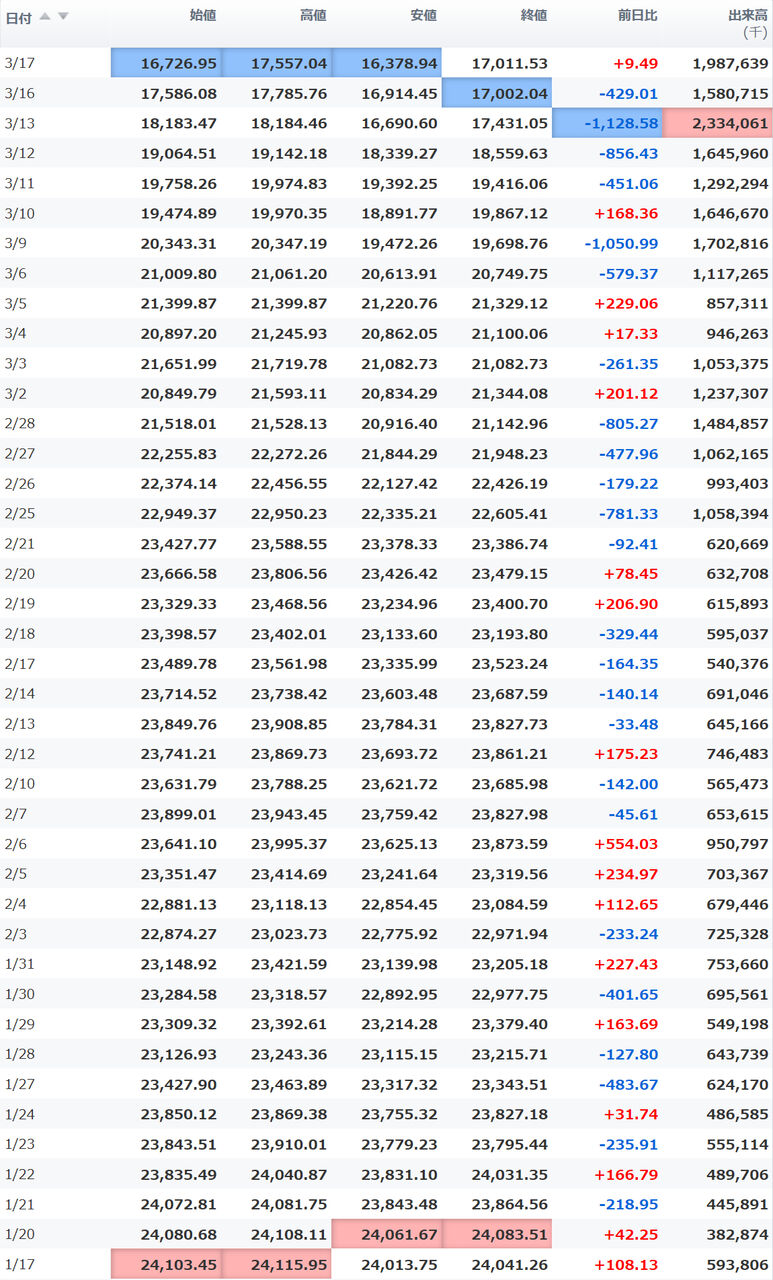
Task: Select close value 23,523.24
Action: [x=510, y=663]
